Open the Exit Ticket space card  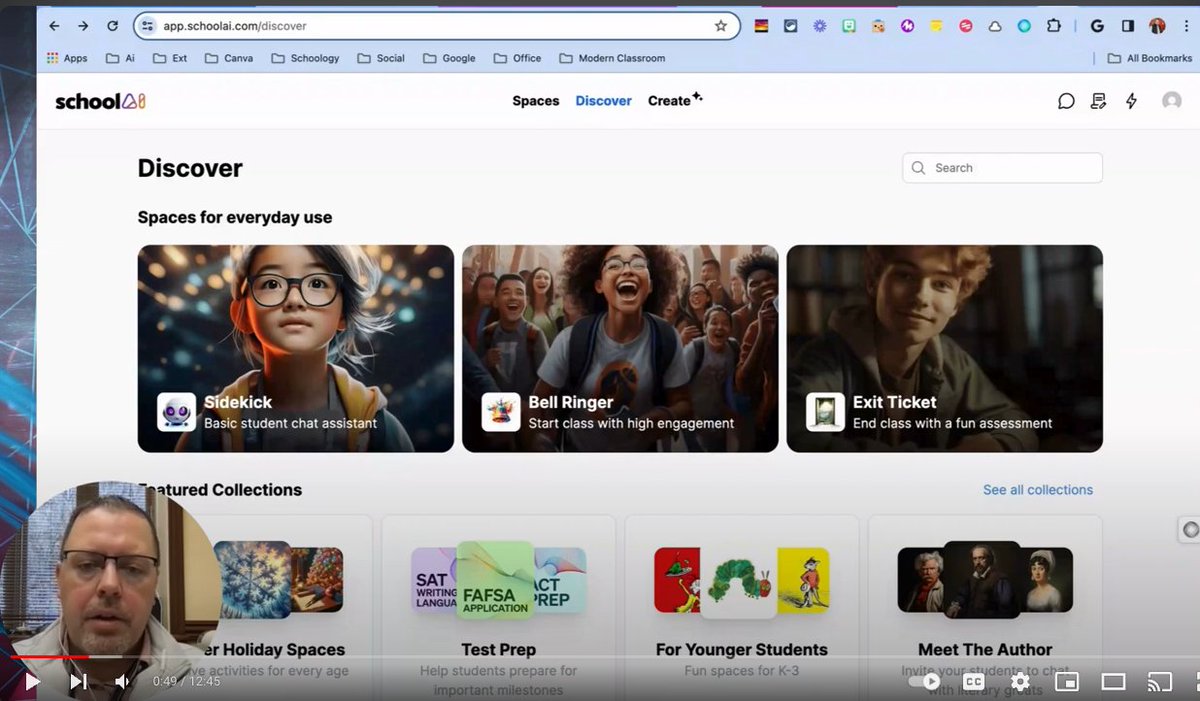click(945, 349)
